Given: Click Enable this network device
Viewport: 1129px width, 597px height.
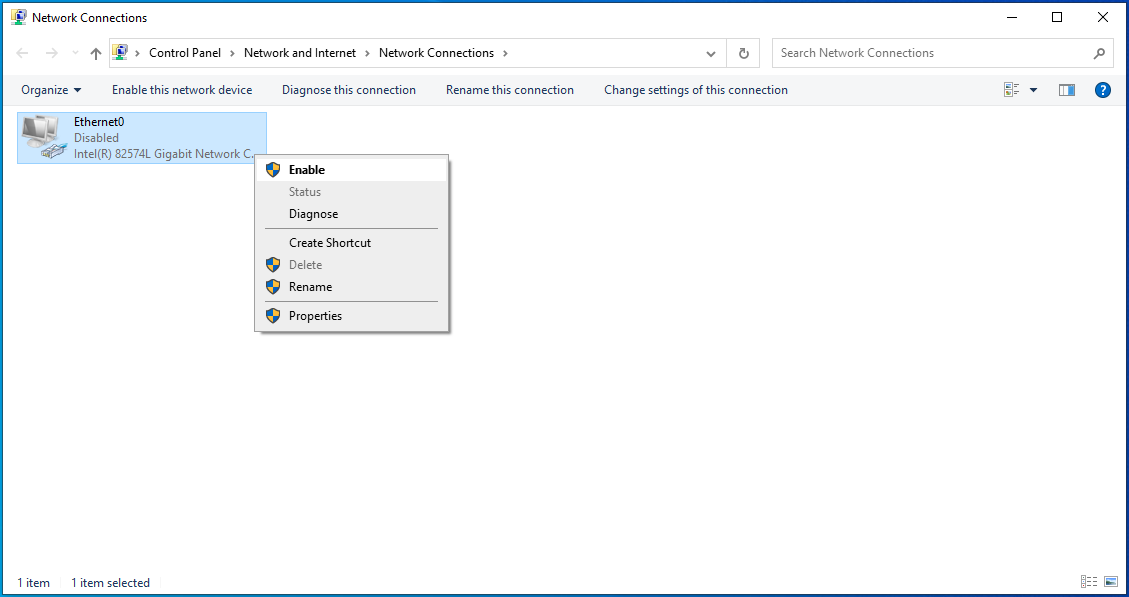Looking at the screenshot, I should click(x=181, y=89).
